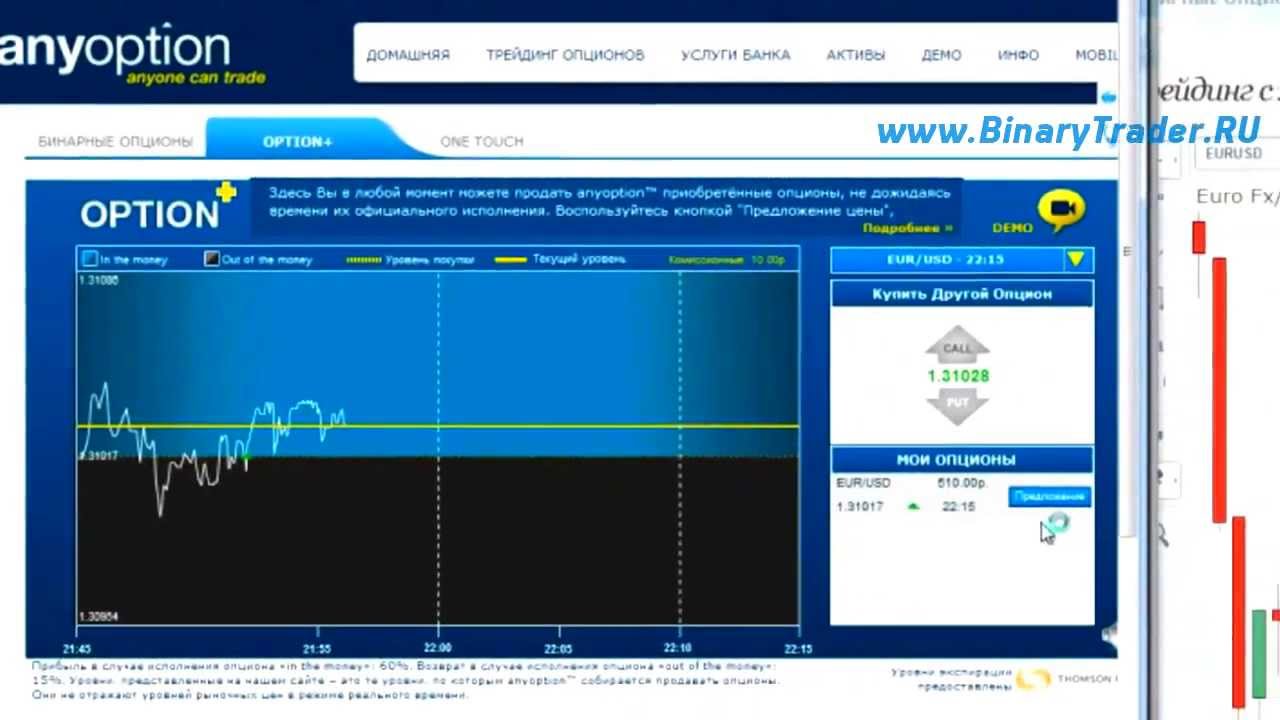Open the АКТИВЫ menu item

[856, 55]
